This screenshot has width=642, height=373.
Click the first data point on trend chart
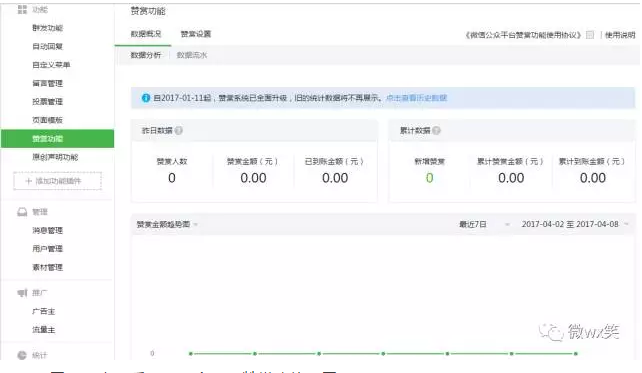click(x=191, y=353)
